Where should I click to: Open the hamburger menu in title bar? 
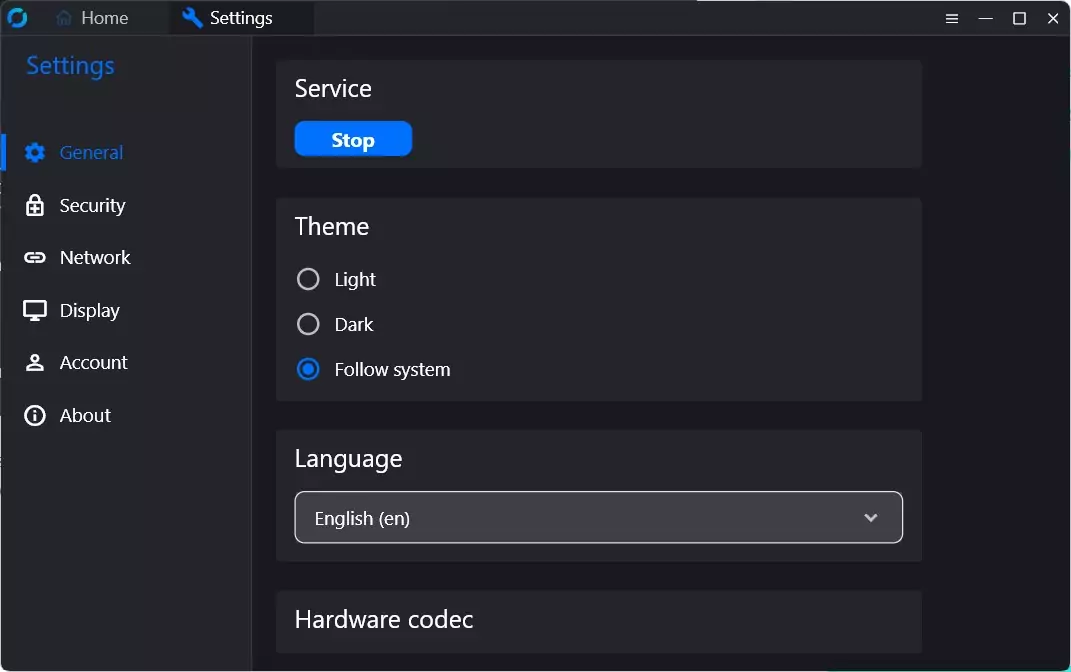pyautogui.click(x=952, y=18)
